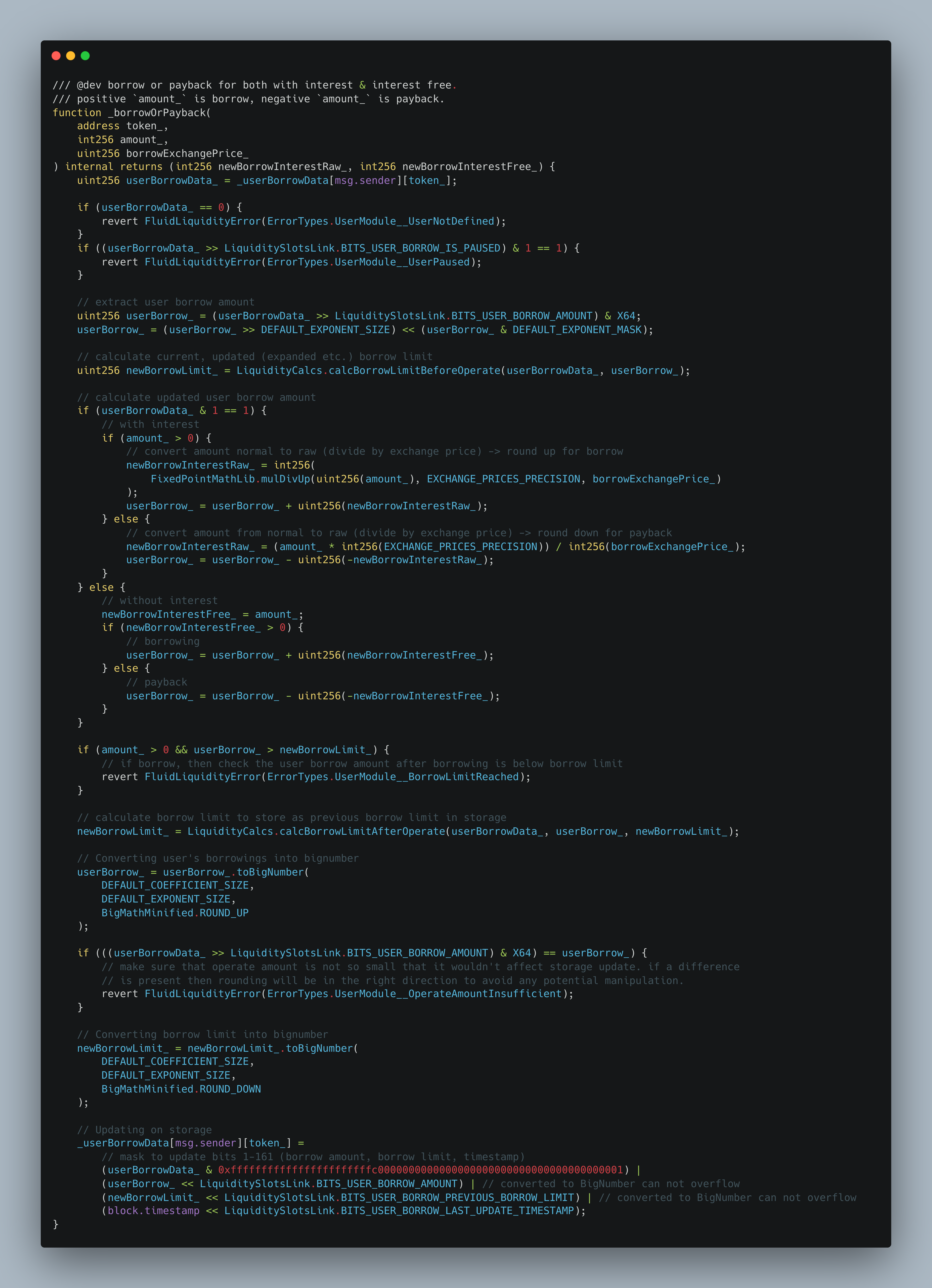
Task: Click the "BITS_USER_BORROW_IS_PAUSED" constant
Action: pos(420,248)
